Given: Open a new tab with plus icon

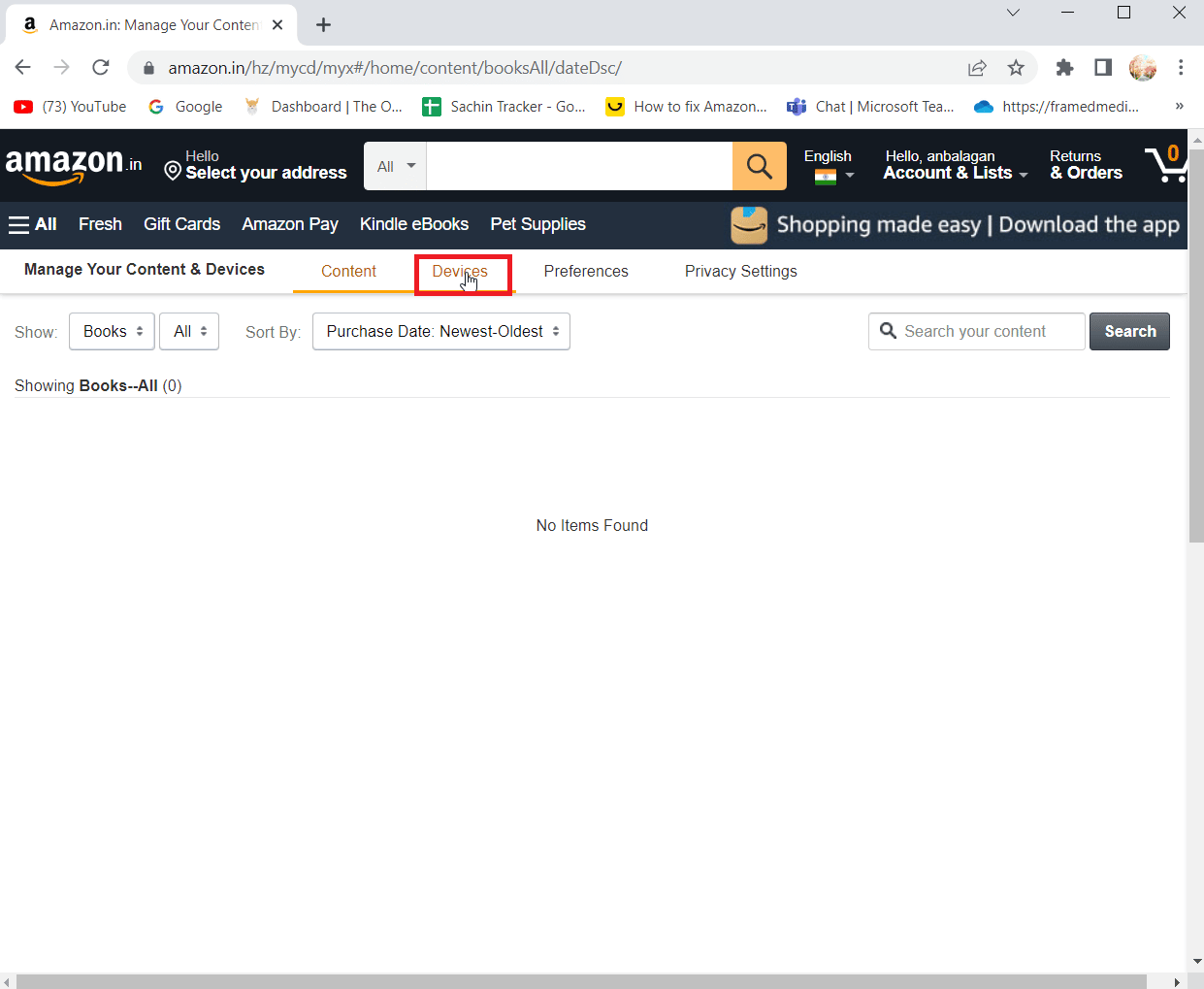Looking at the screenshot, I should click(x=323, y=25).
